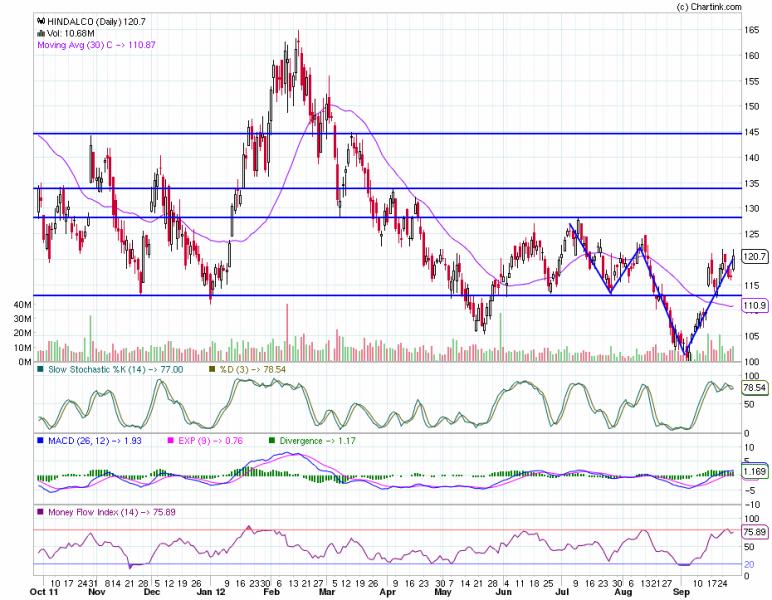
Task: Select the %D (3) -> 78.54 label
Action: pos(252,369)
